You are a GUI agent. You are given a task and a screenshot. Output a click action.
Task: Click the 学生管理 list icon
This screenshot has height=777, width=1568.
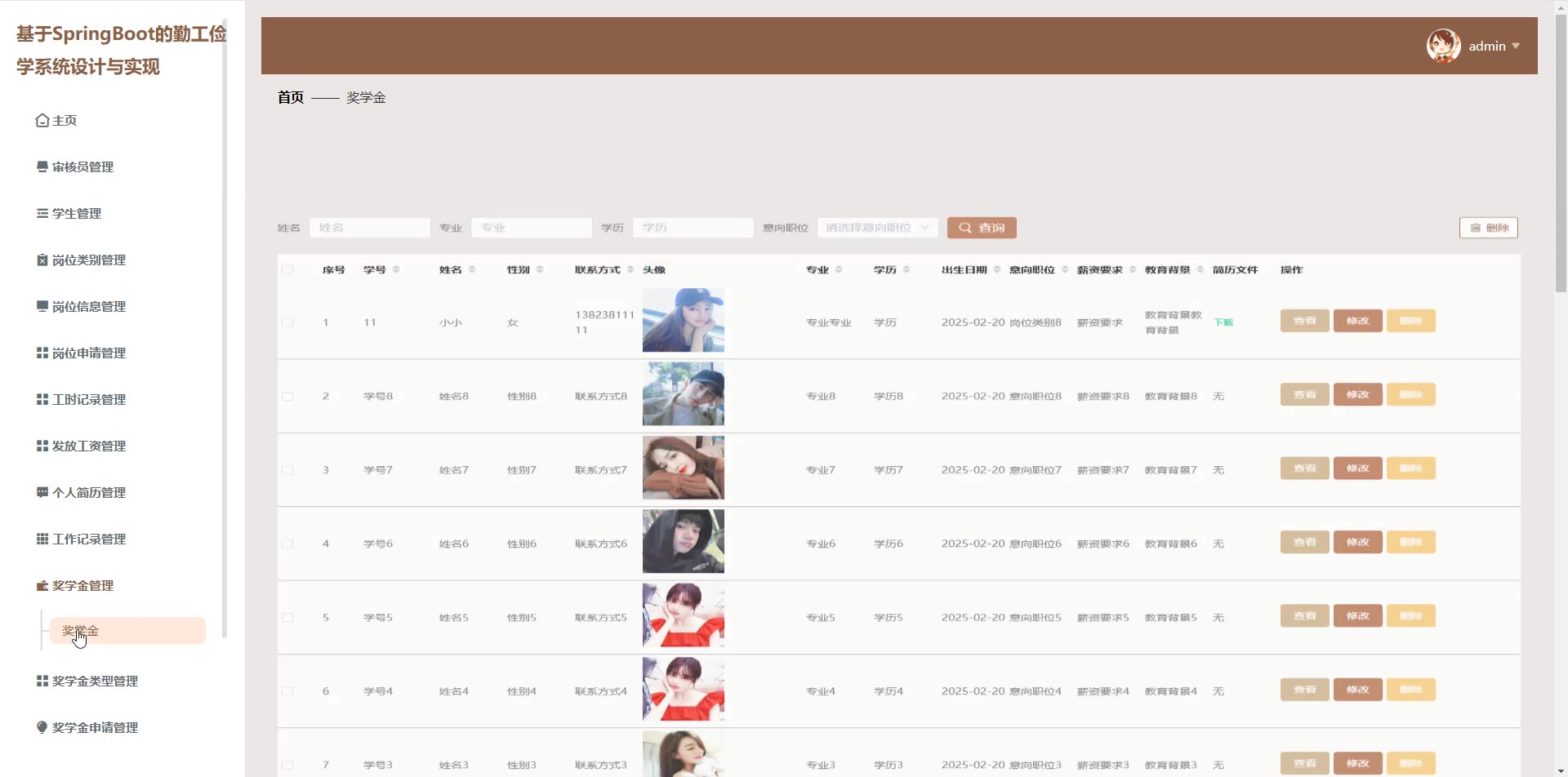click(x=42, y=213)
